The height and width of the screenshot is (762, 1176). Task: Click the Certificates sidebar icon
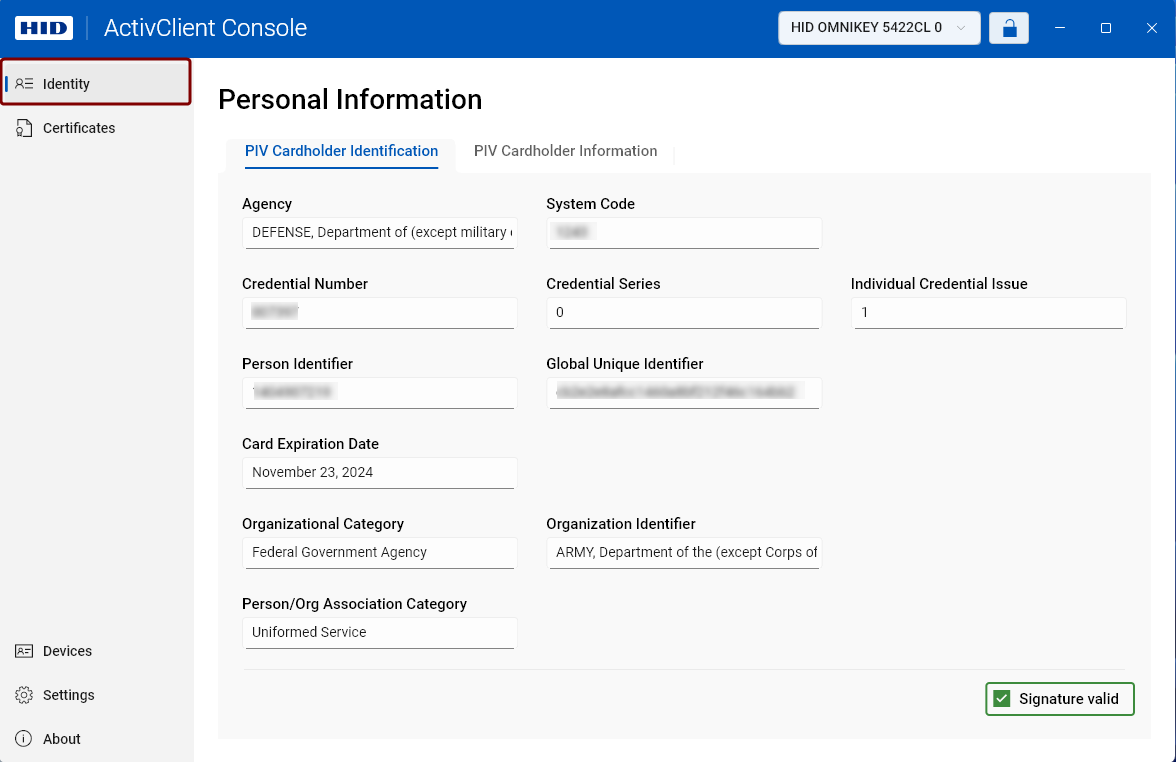tap(25, 128)
